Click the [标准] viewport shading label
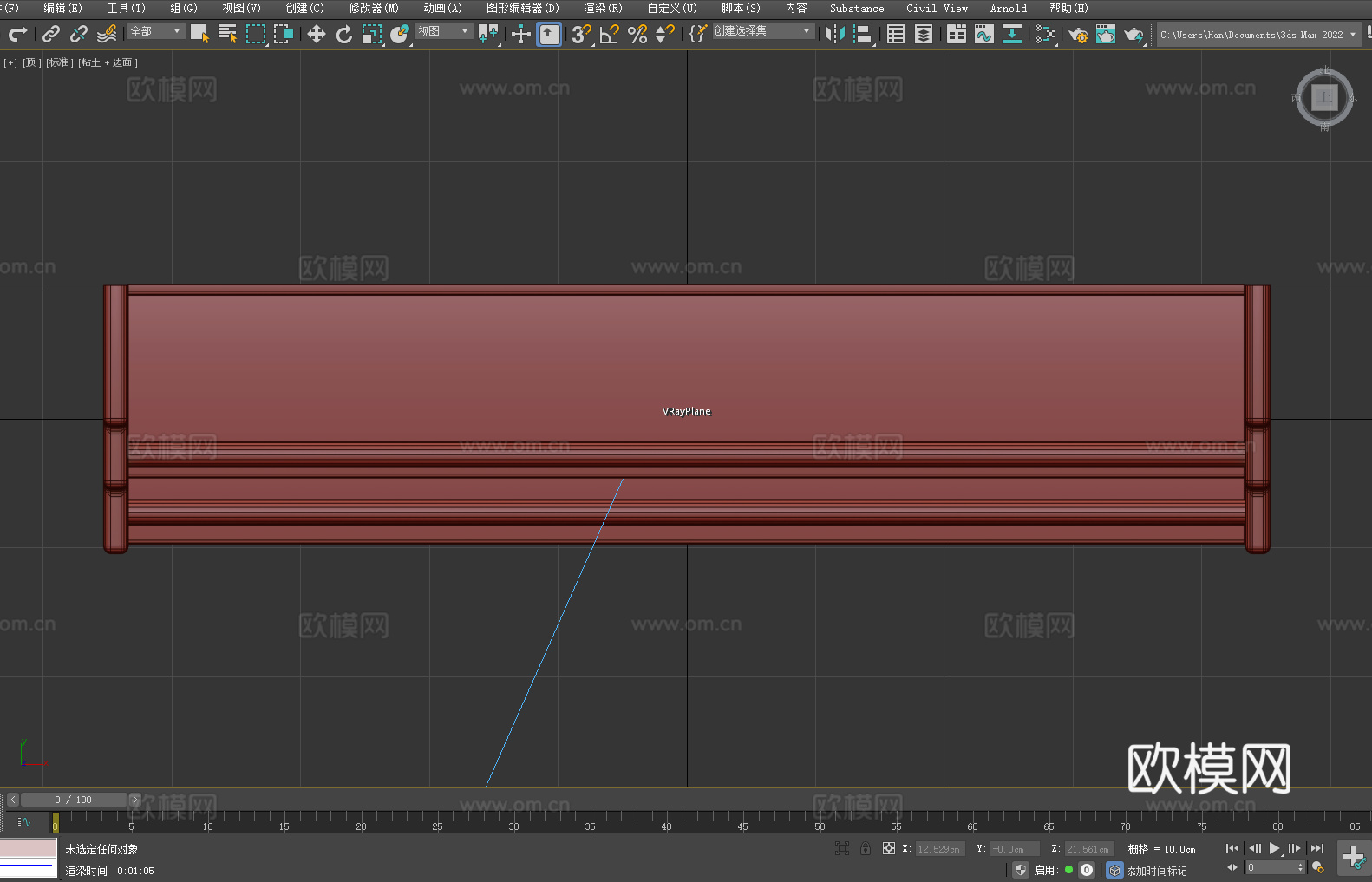1372x882 pixels. pyautogui.click(x=60, y=62)
